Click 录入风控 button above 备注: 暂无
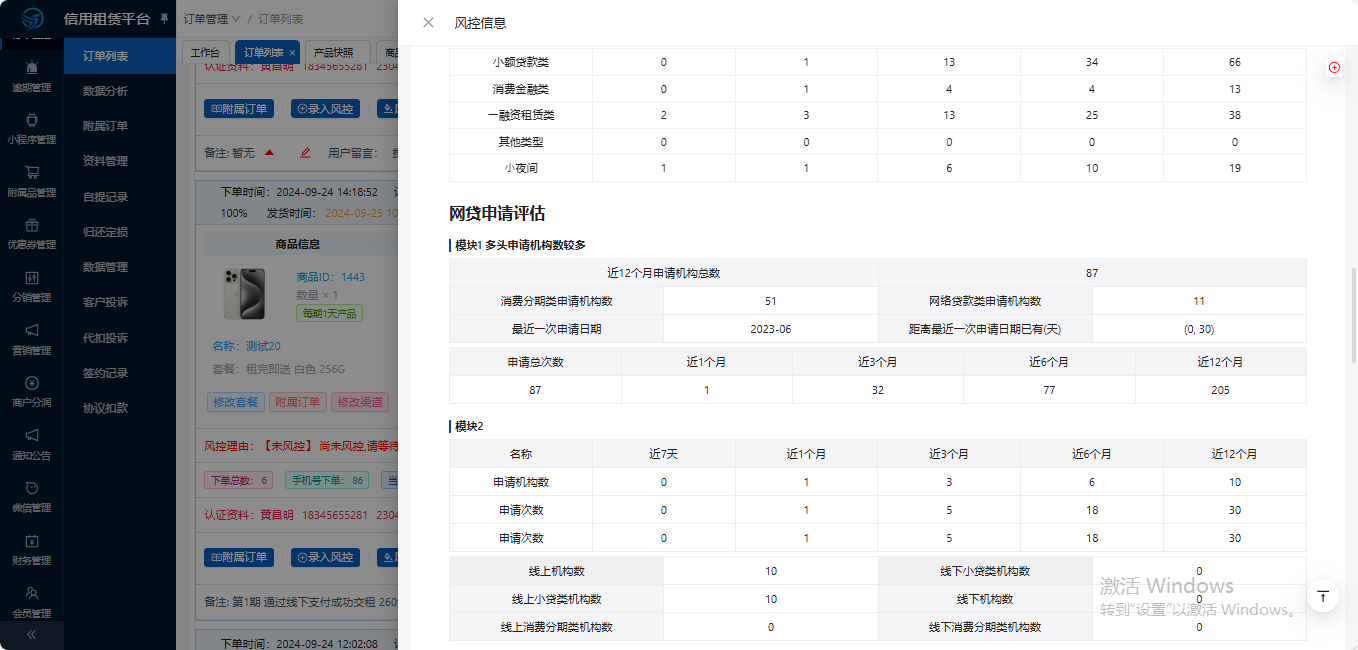The image size is (1358, 650). pos(325,109)
